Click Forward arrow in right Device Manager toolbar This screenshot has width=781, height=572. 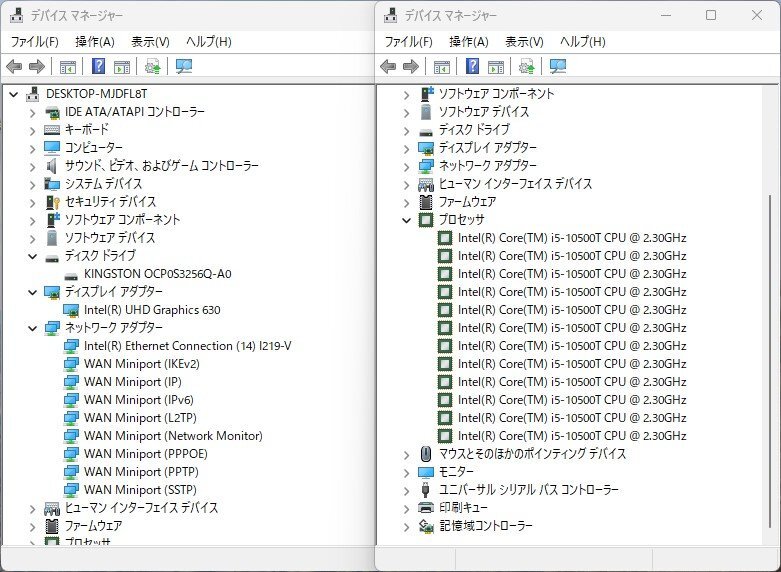pos(411,66)
